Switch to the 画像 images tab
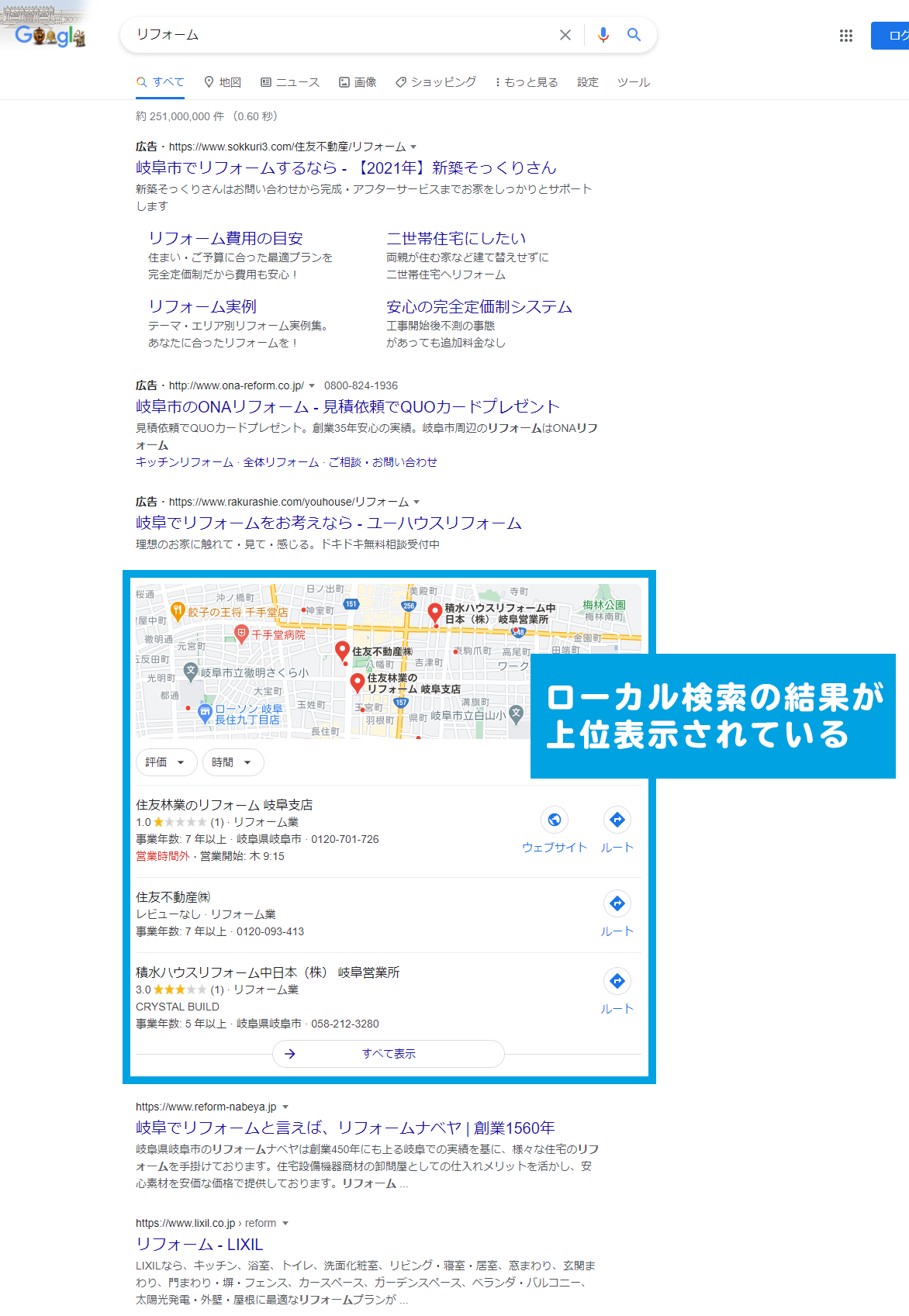This screenshot has height=1316, width=909. tap(358, 82)
